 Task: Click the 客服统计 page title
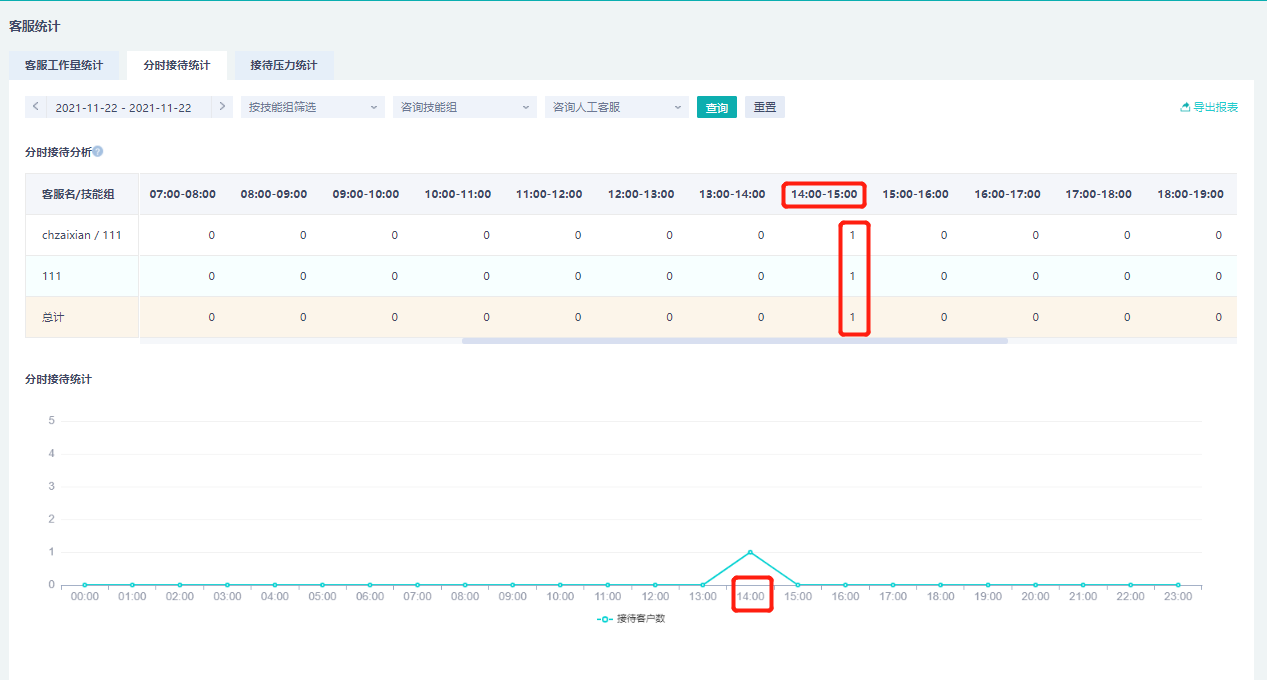pos(35,26)
